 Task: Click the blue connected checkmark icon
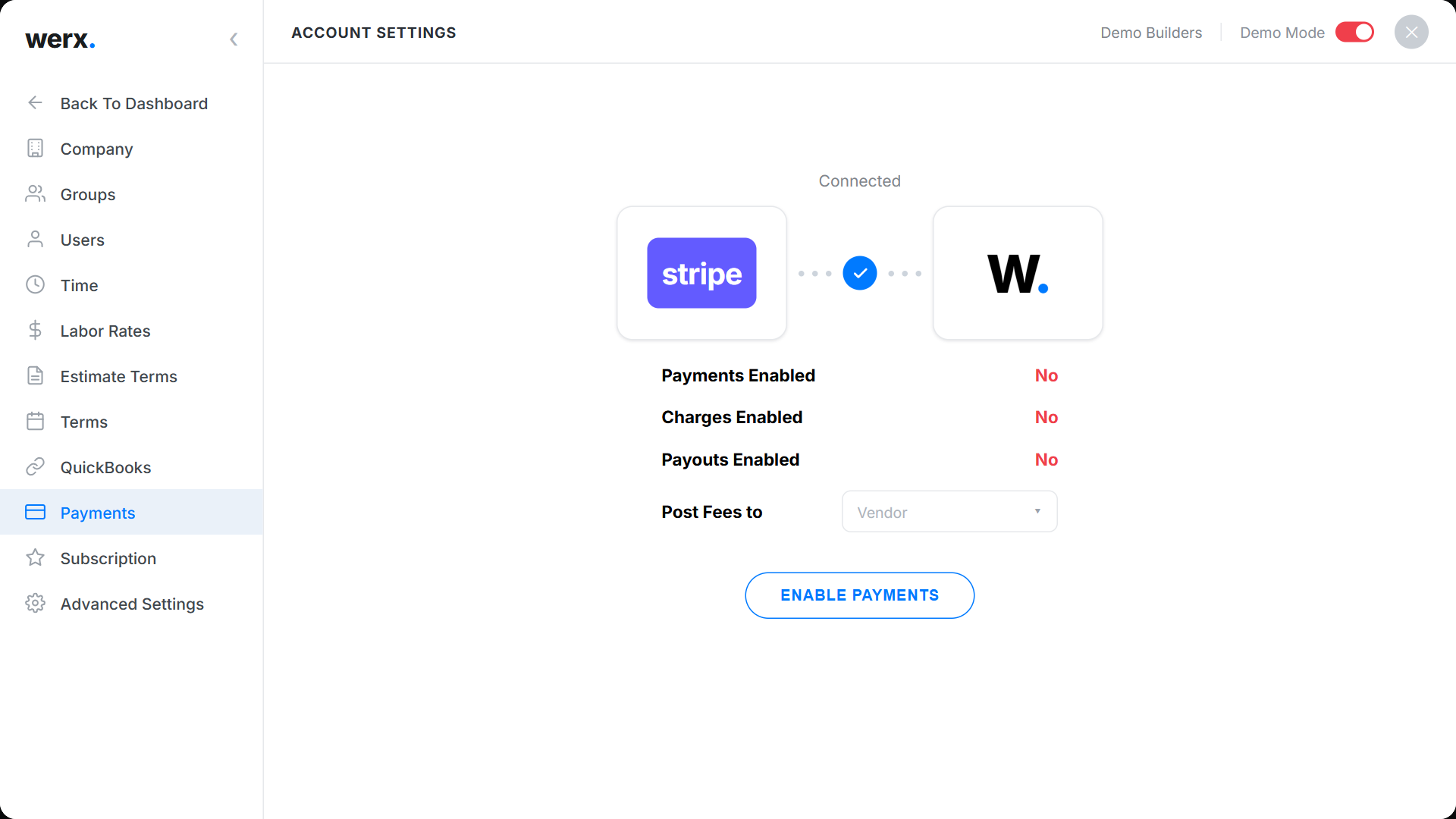tap(860, 273)
